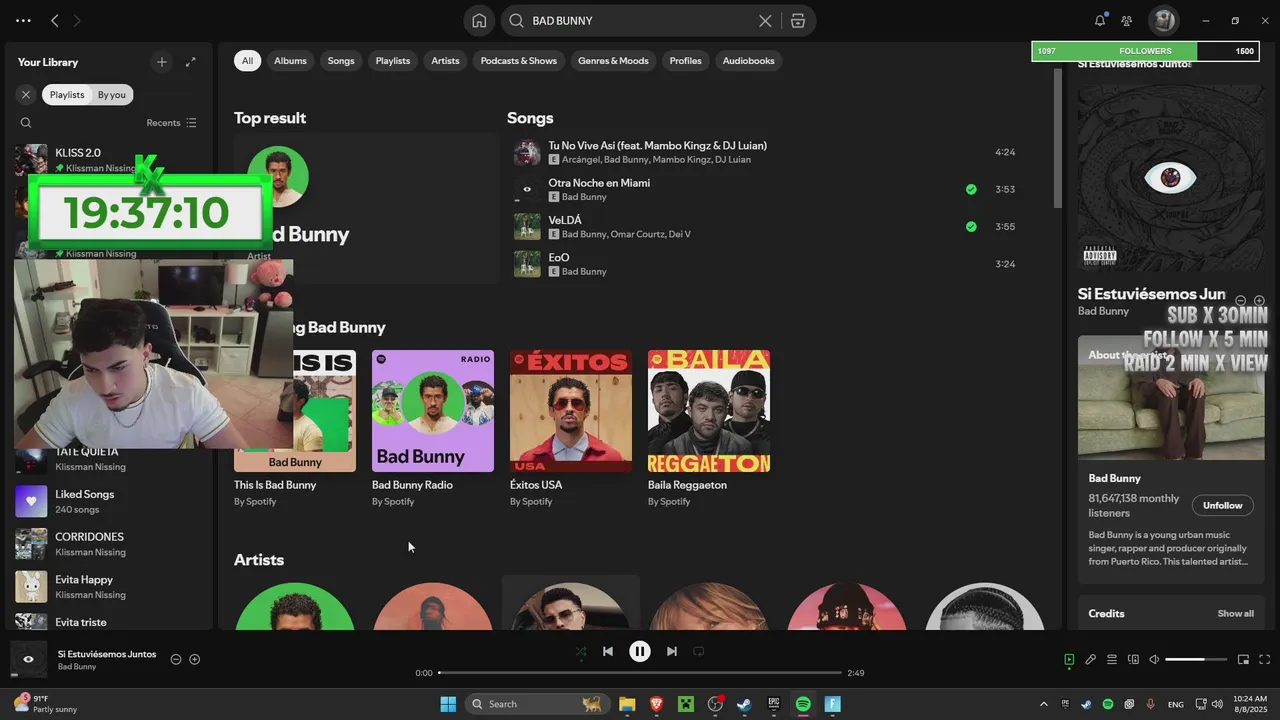Open the play queue icon
Screen dimensions: 1280x720
1112,660
